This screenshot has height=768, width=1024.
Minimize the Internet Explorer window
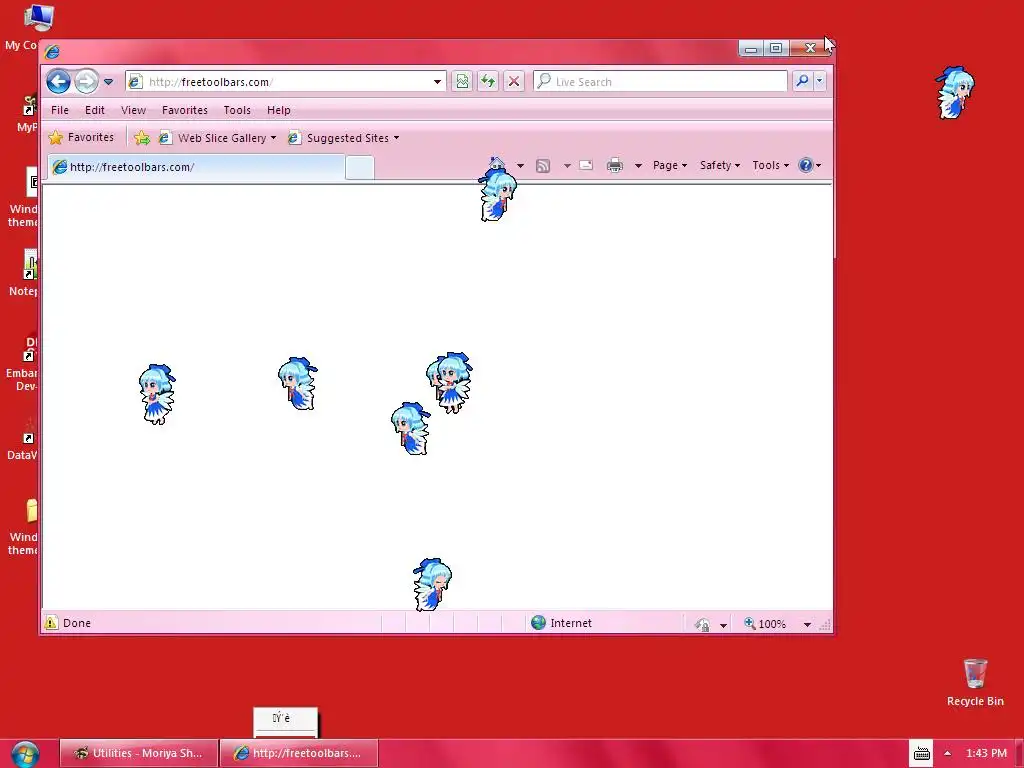point(751,48)
